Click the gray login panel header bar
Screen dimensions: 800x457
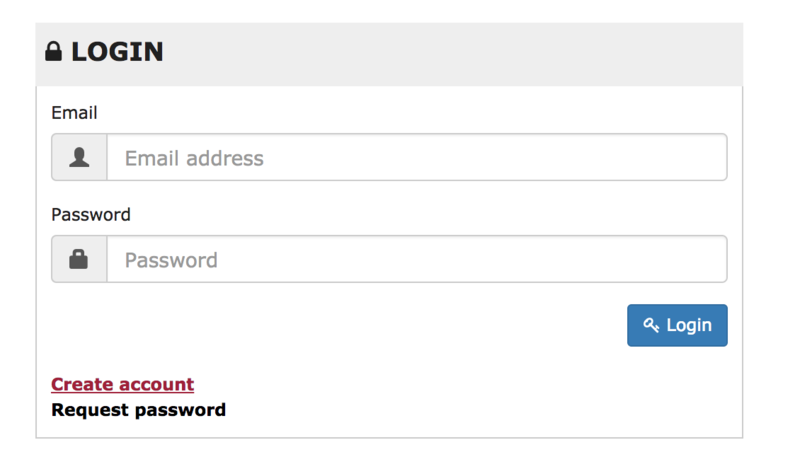pos(450,54)
